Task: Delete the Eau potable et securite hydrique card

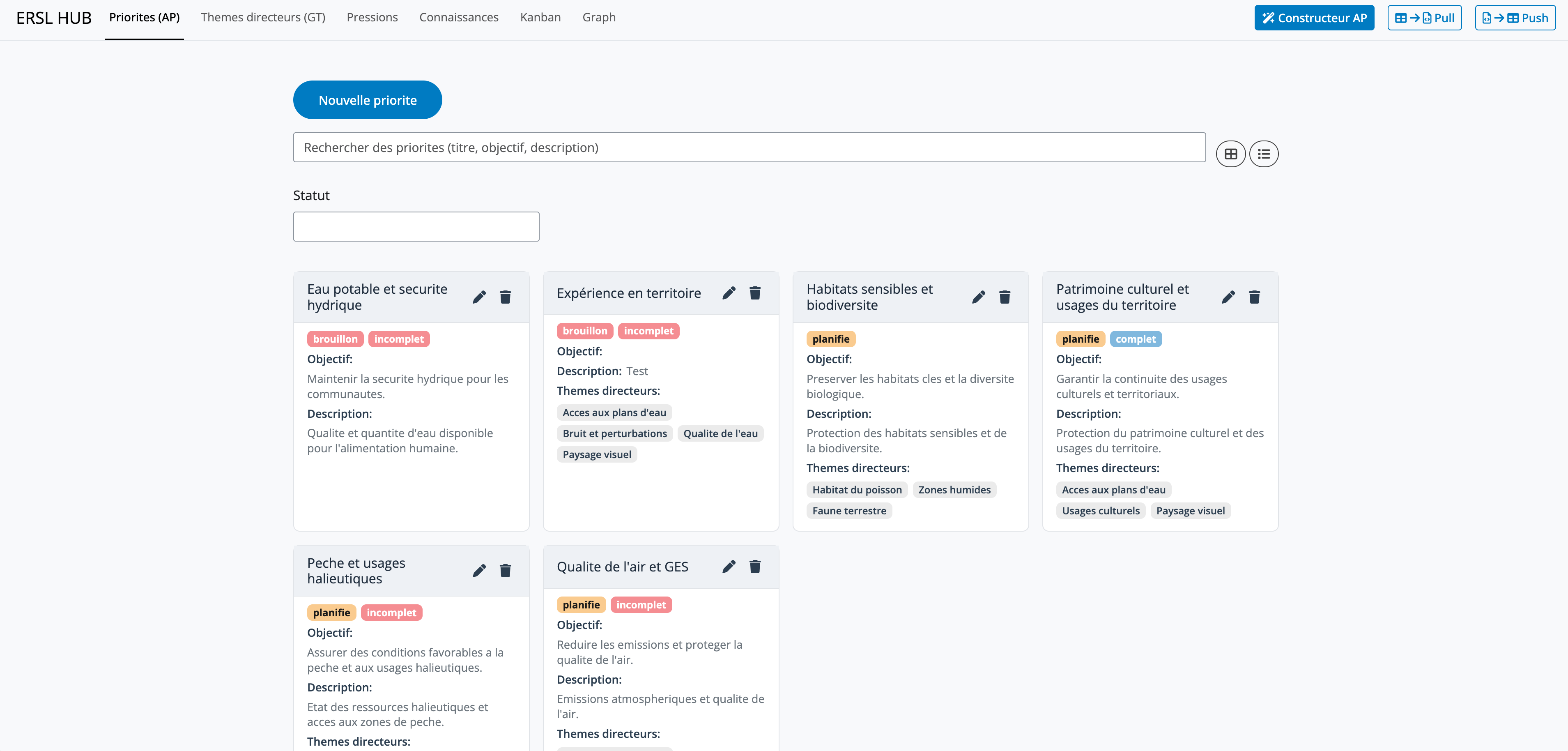Action: (505, 297)
